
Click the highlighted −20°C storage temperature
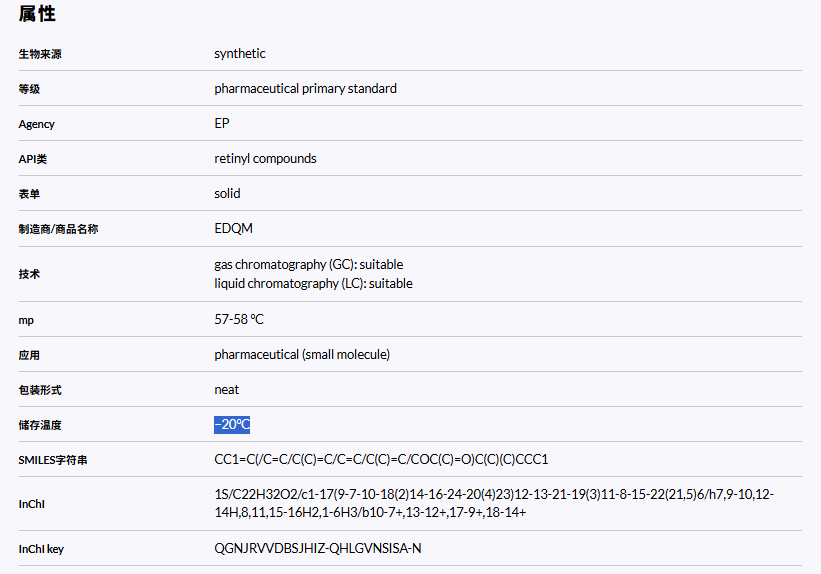[x=232, y=425]
